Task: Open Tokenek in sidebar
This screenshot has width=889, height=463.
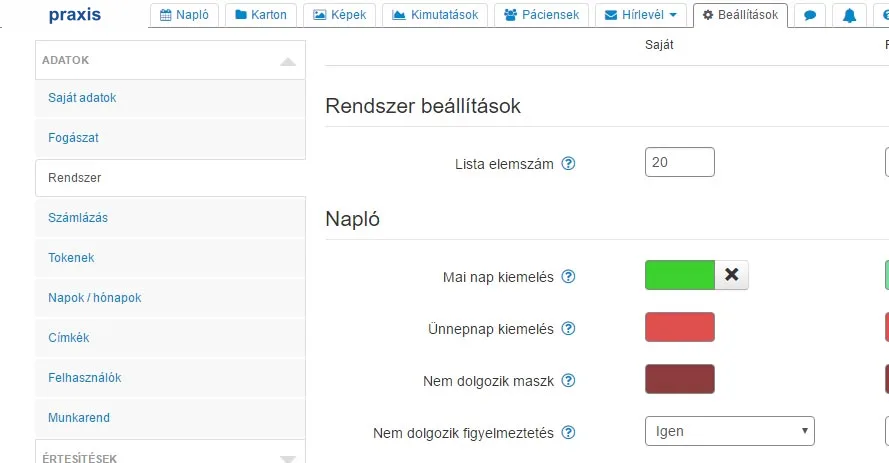Action: pos(170,258)
